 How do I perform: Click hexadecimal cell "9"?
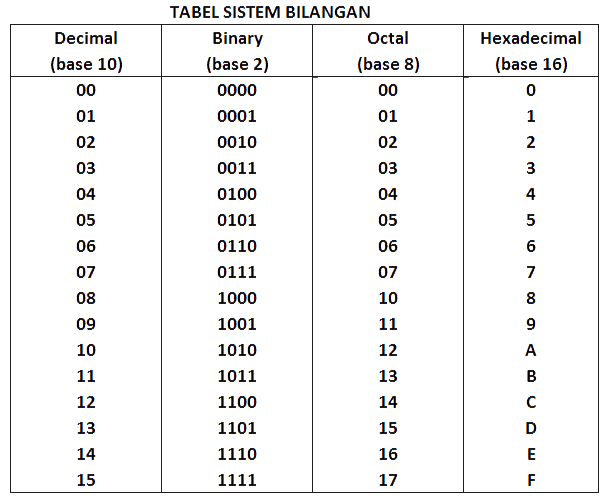point(531,324)
